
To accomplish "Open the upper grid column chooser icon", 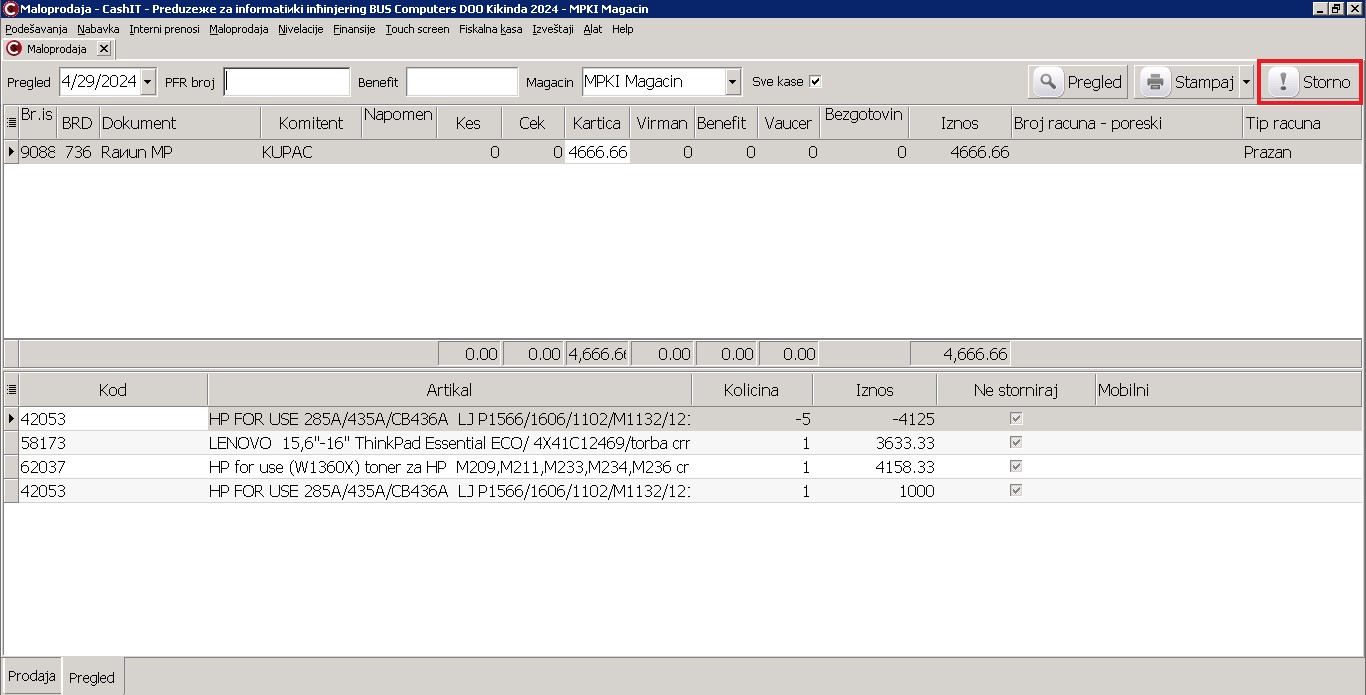I will pos(11,122).
